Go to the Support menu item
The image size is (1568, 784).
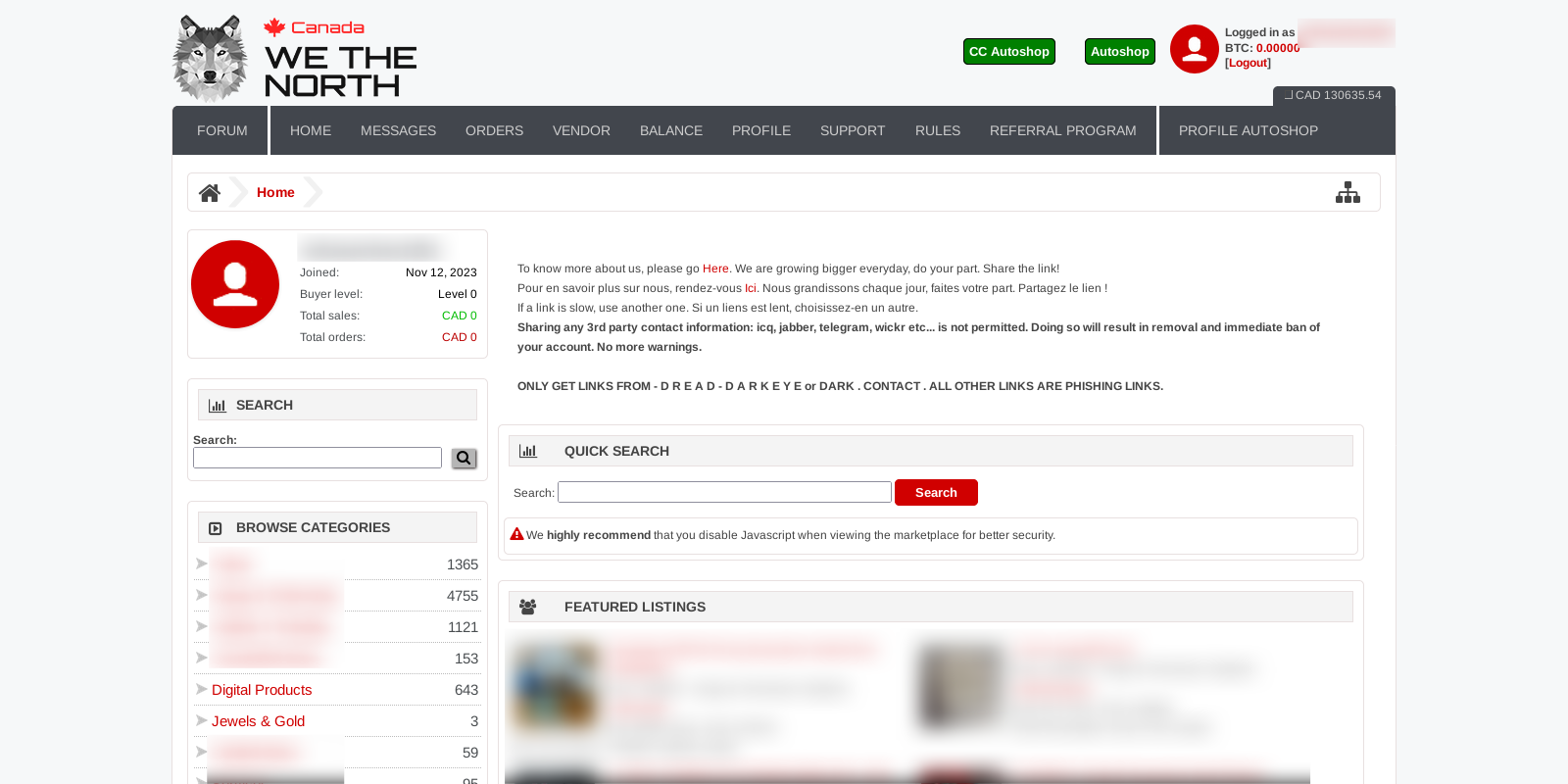852,130
